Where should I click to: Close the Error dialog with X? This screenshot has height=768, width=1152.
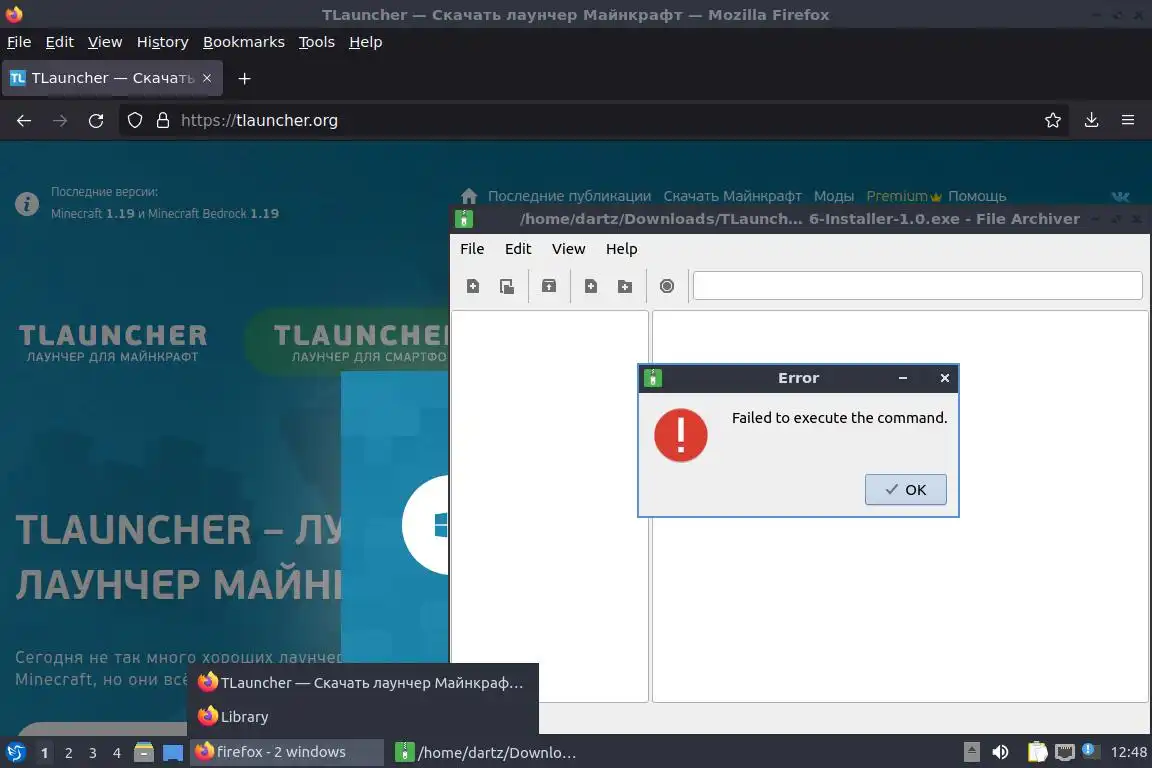click(945, 378)
